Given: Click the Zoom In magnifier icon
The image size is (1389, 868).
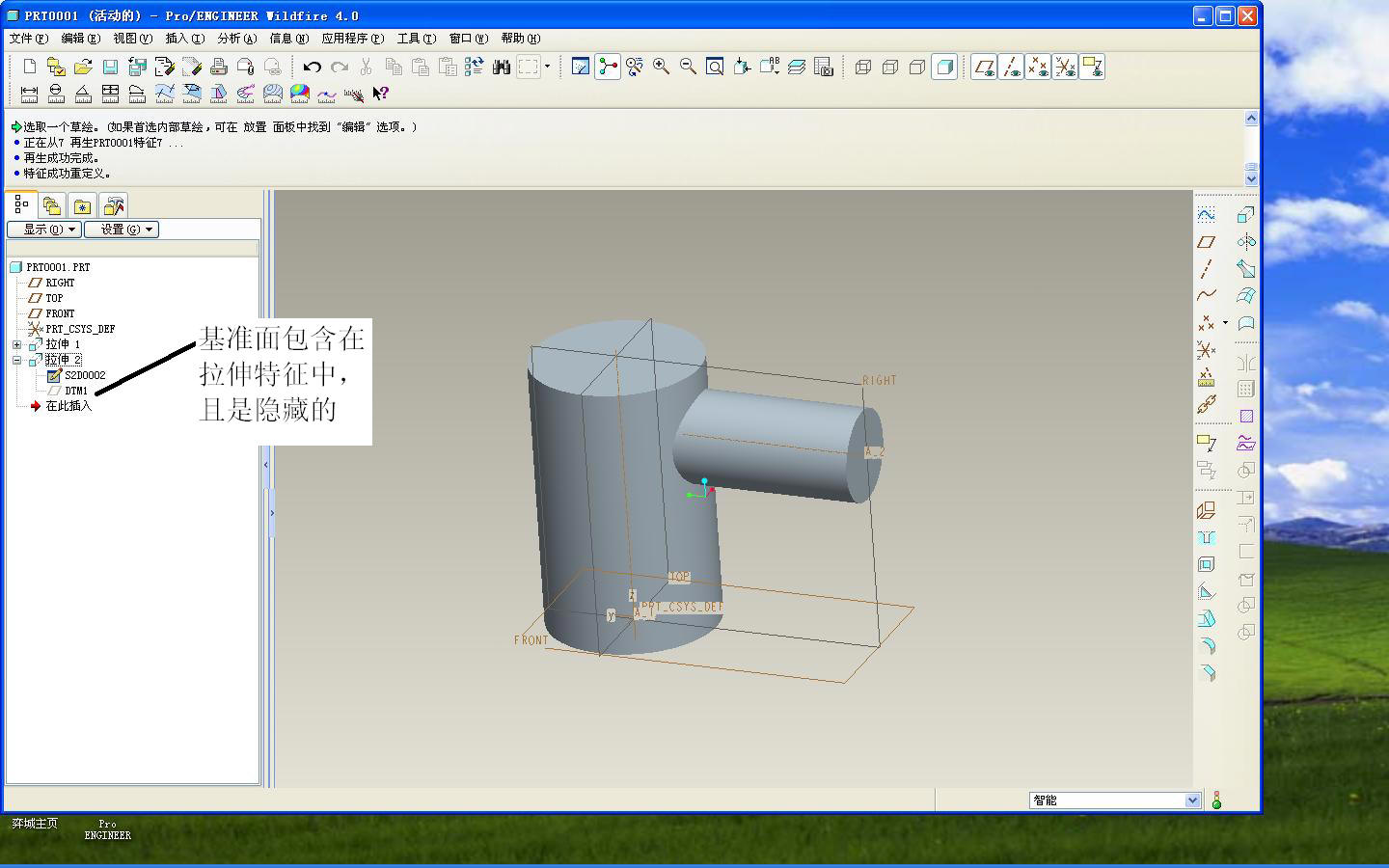Looking at the screenshot, I should [x=661, y=67].
